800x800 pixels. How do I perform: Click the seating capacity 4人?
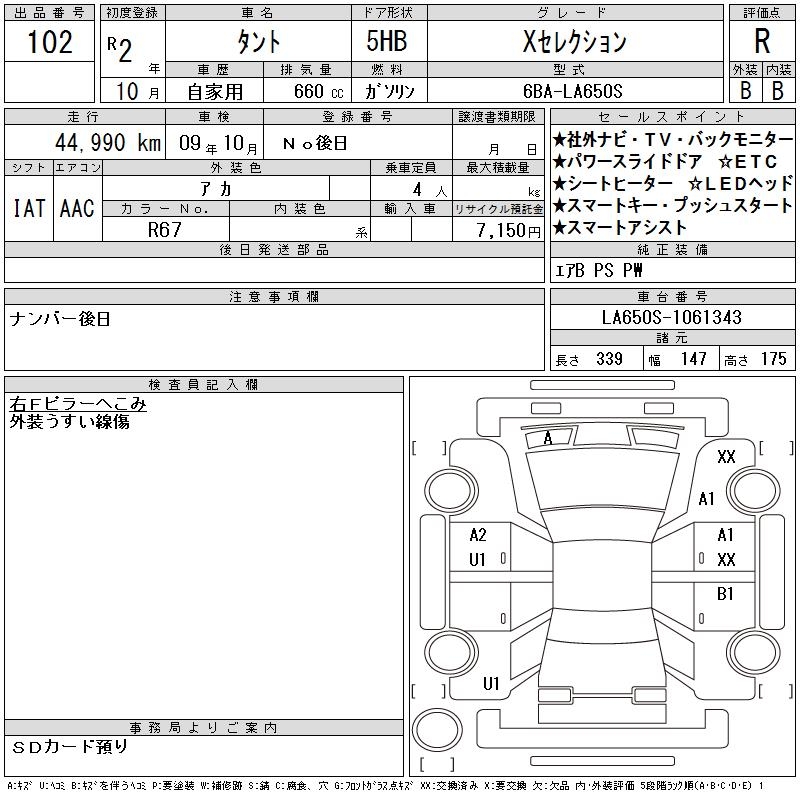click(x=429, y=190)
